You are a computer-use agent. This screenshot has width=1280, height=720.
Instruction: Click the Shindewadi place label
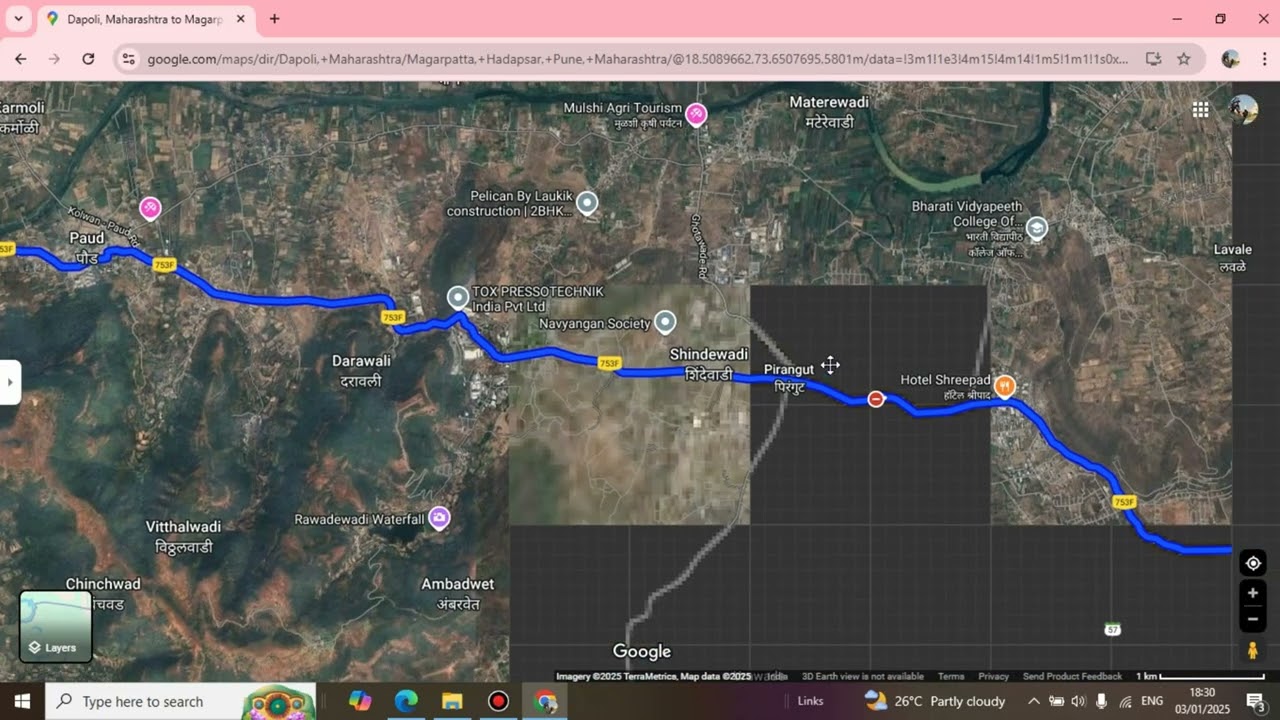pos(708,364)
